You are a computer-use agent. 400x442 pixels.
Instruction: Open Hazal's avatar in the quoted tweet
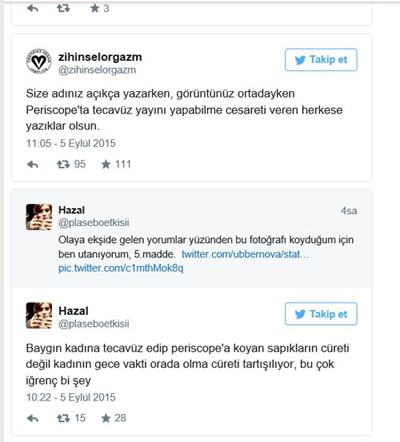[39, 217]
